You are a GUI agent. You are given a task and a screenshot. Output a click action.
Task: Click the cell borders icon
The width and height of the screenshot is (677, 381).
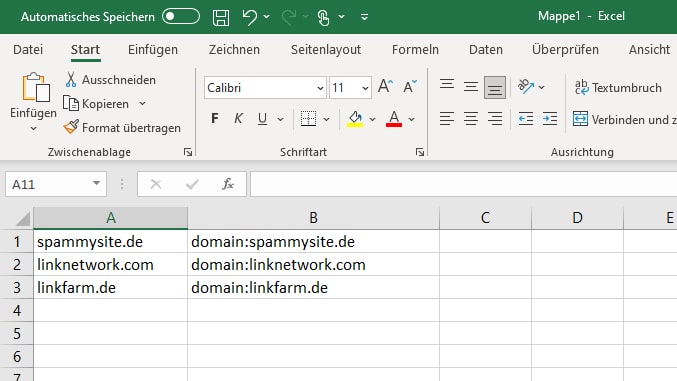pyautogui.click(x=308, y=119)
